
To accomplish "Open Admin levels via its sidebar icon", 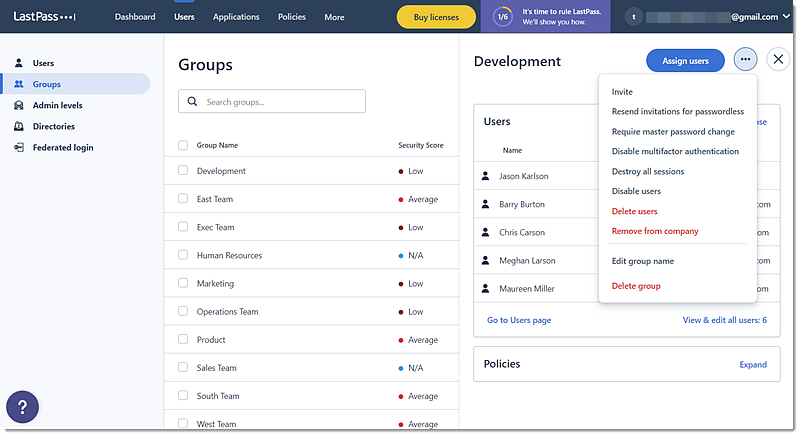I will tap(19, 105).
